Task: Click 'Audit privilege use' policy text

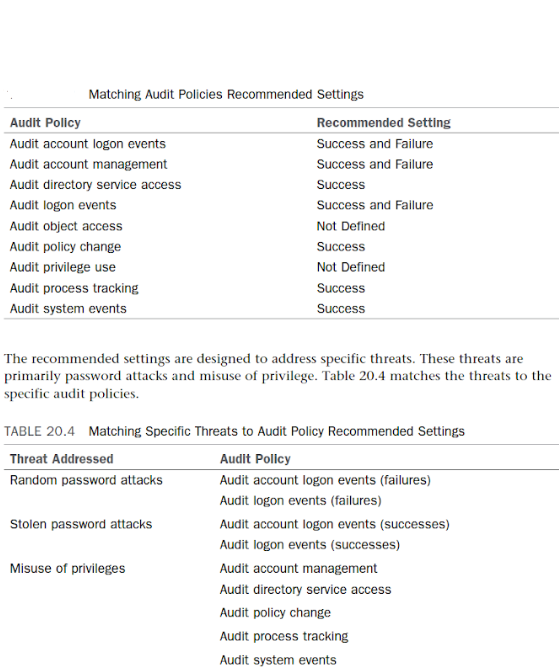Action: 63,267
